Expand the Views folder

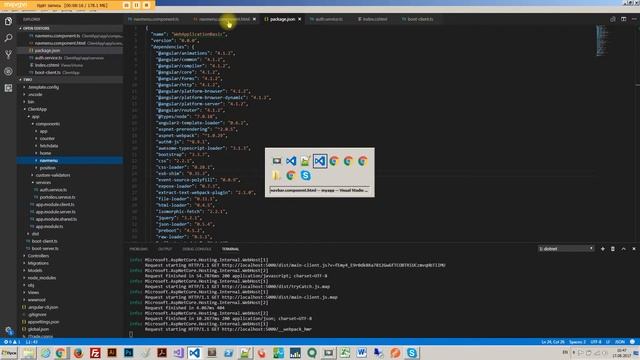pos(33,293)
